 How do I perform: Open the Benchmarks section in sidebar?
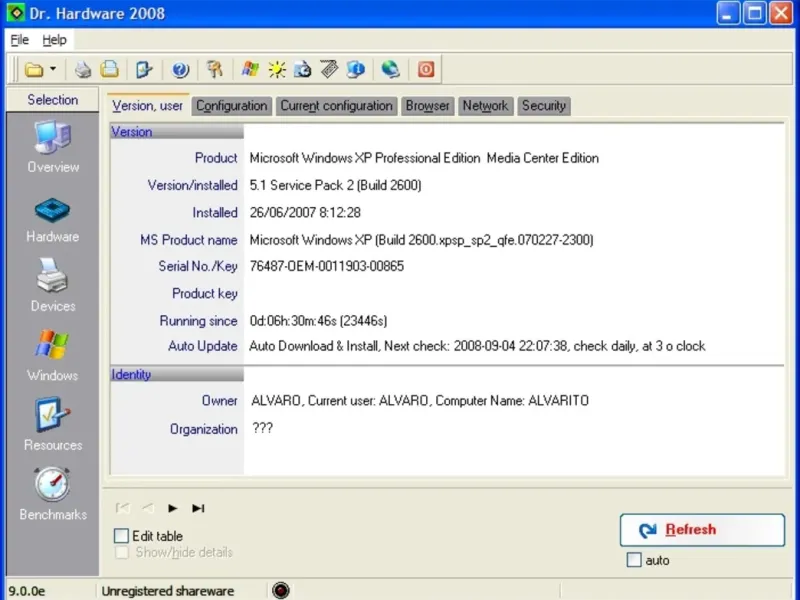point(53,494)
